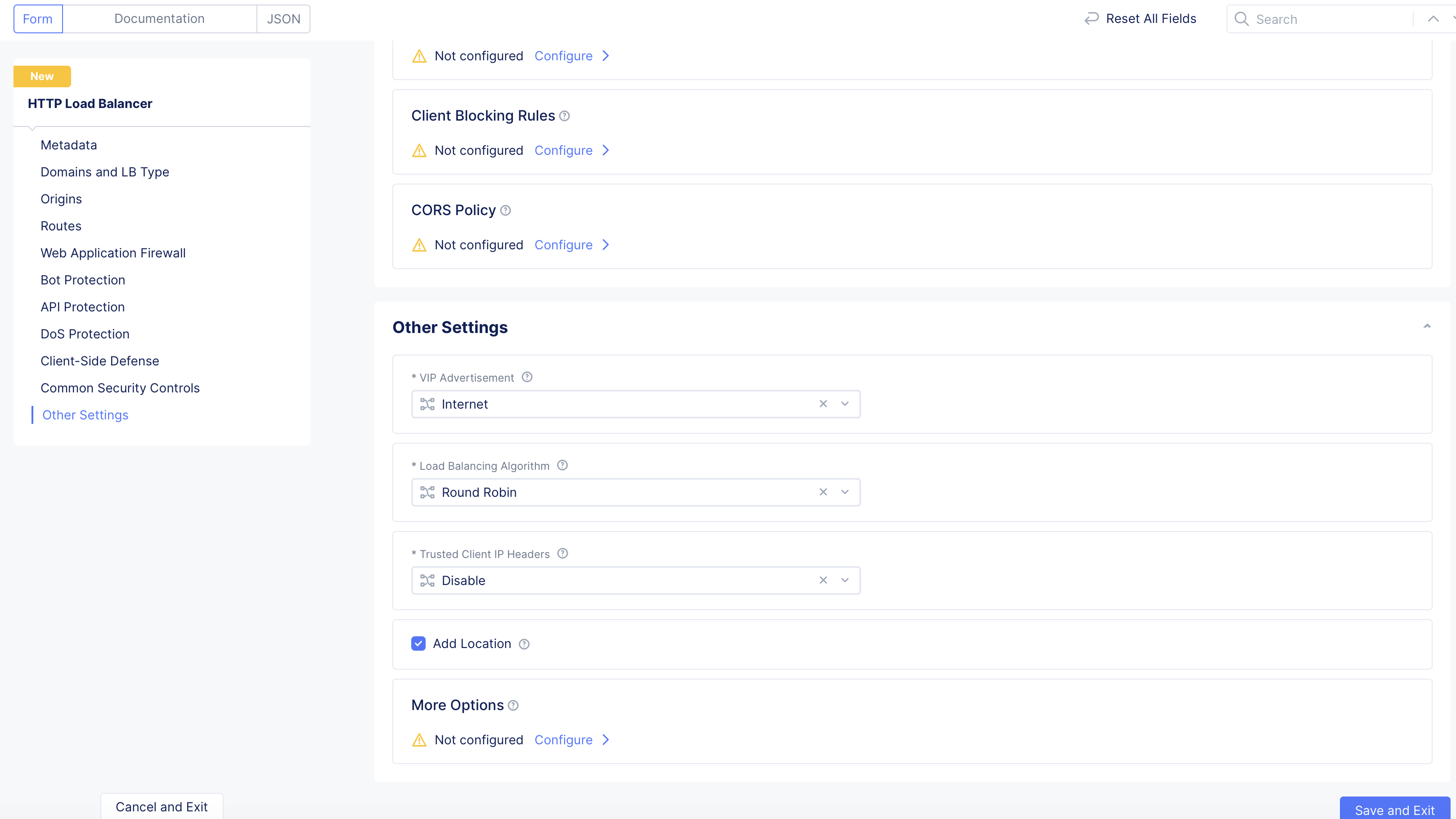Switch to the Documentation tab
Viewport: 1456px width, 819px height.
click(159, 18)
